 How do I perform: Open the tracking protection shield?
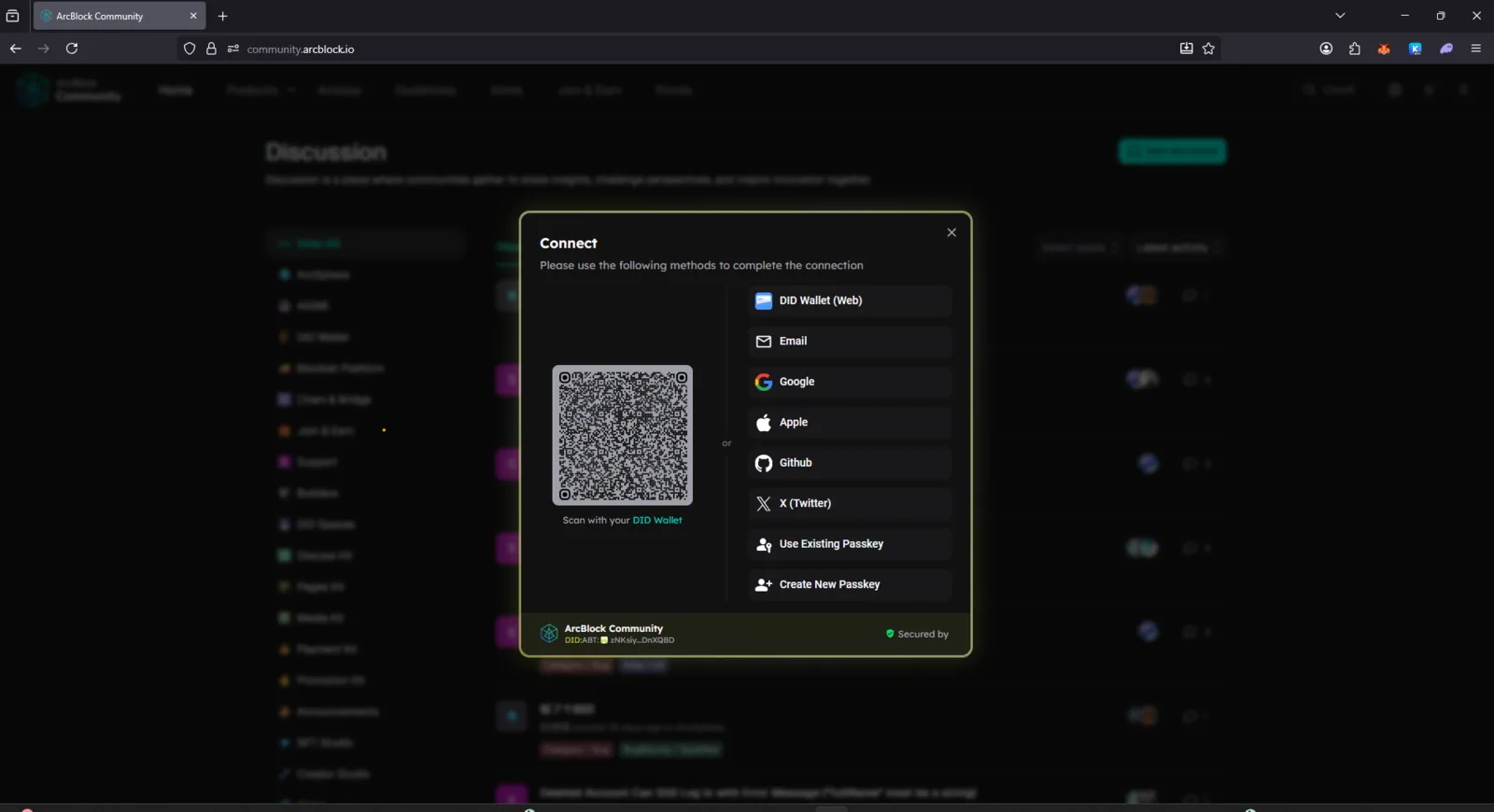(x=190, y=49)
